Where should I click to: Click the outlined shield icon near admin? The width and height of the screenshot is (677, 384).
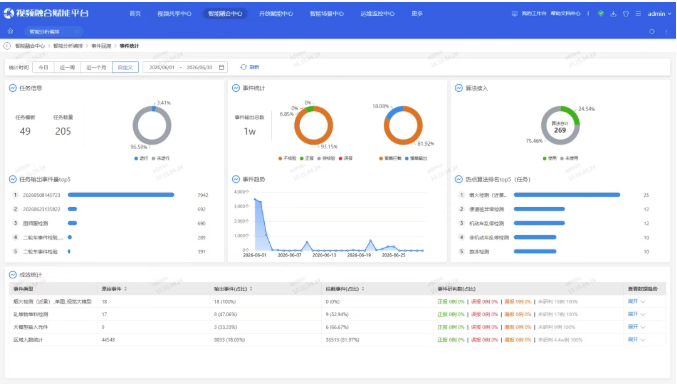pos(626,14)
